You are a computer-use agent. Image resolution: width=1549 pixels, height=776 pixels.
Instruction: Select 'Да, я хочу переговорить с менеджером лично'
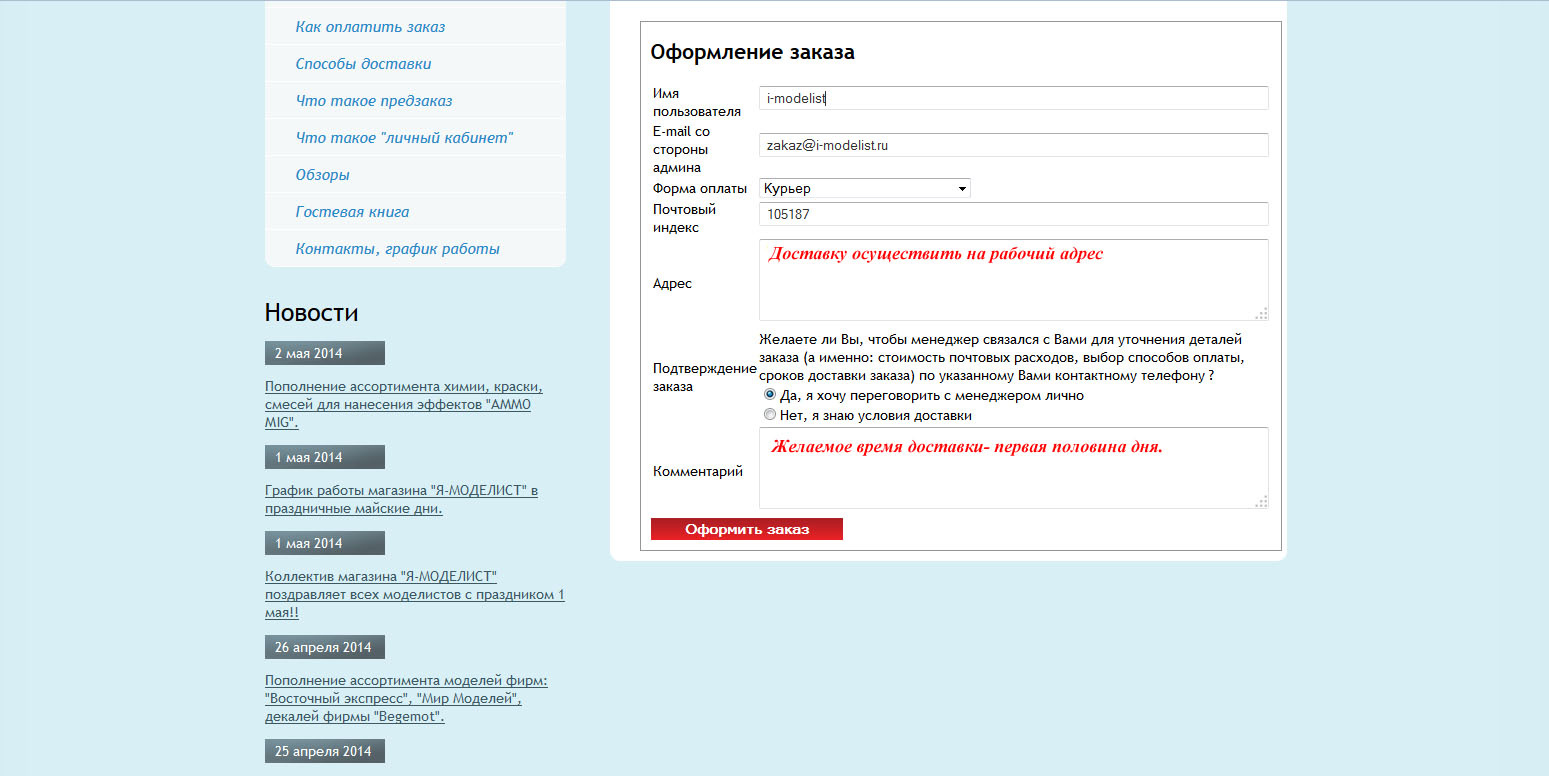pos(770,395)
